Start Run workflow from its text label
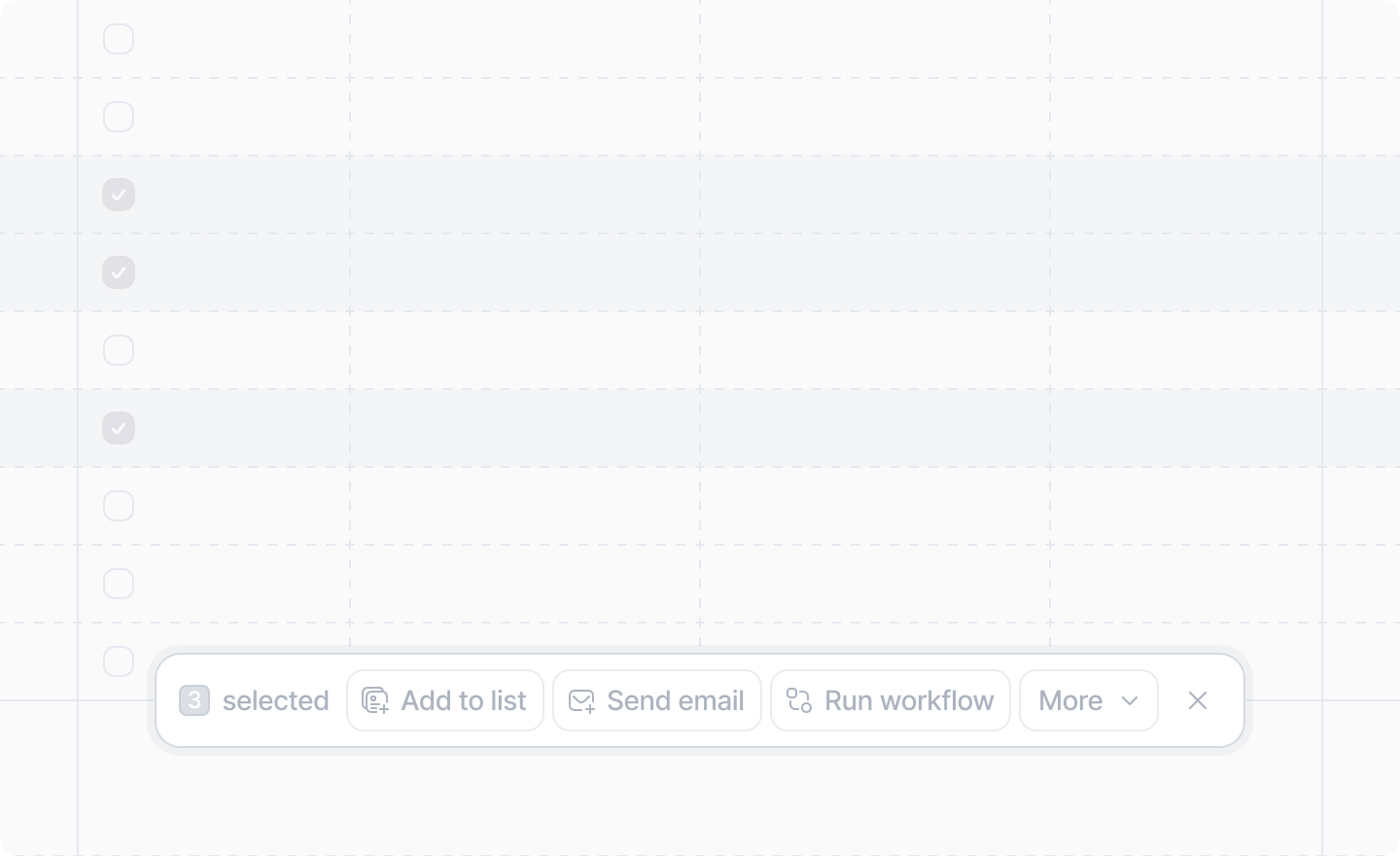This screenshot has height=856, width=1400. pos(909,700)
